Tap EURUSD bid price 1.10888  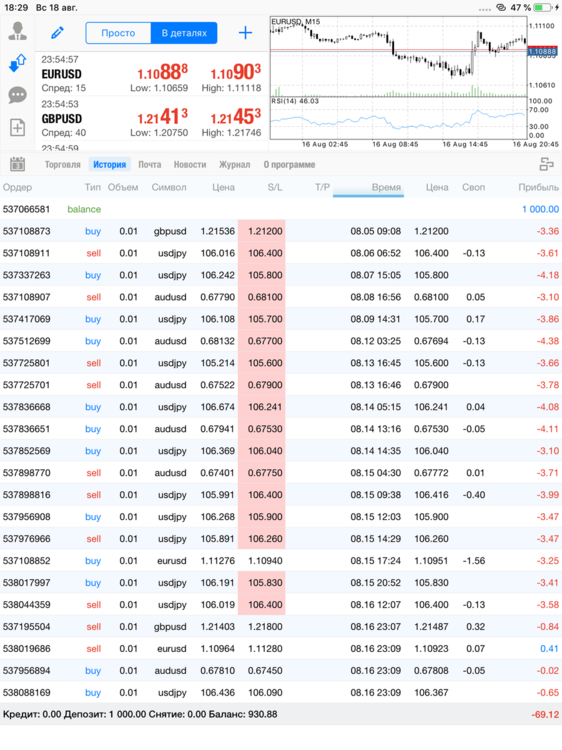(x=163, y=72)
